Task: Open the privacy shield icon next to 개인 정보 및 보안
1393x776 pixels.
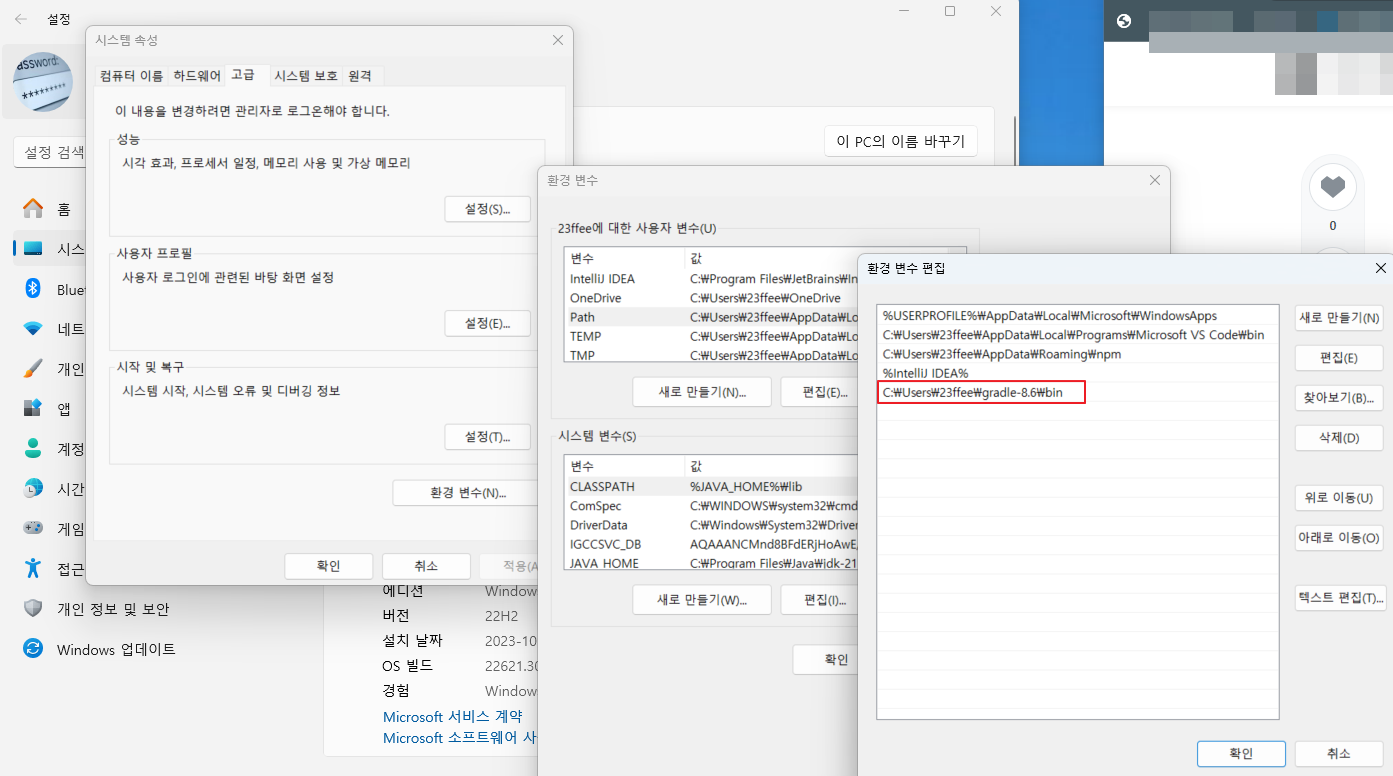Action: coord(33,608)
